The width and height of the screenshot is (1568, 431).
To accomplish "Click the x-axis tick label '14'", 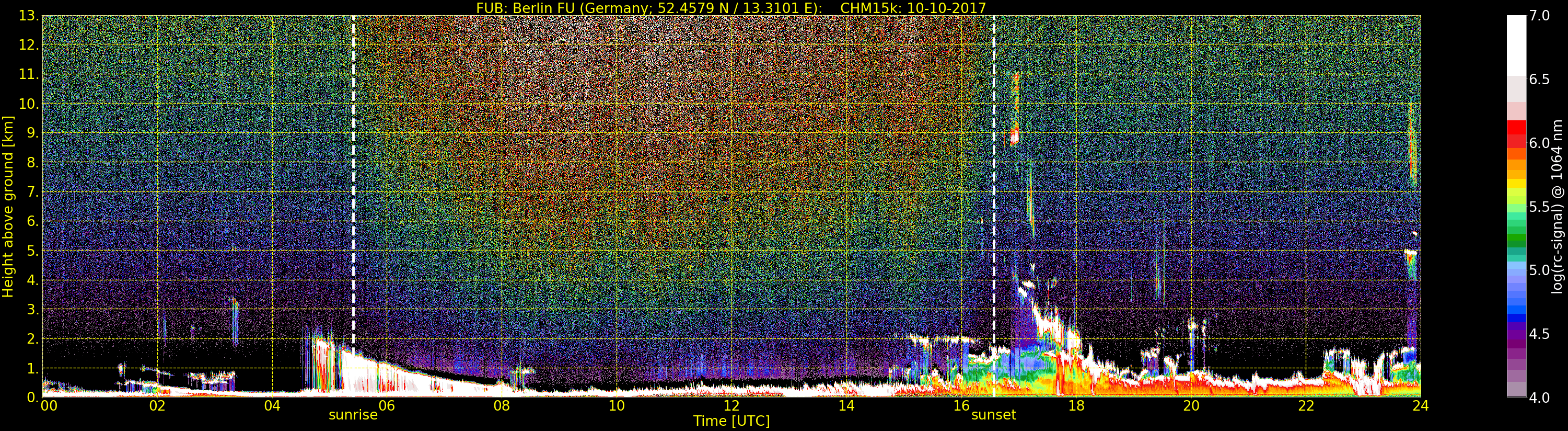I will click(846, 405).
